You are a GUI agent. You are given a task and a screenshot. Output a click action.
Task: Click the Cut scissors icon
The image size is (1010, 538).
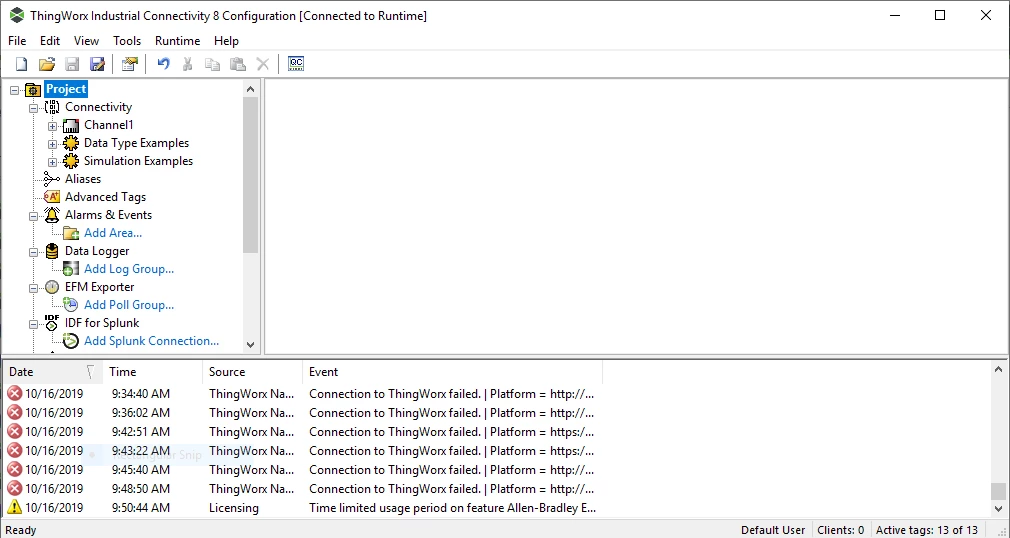click(x=187, y=64)
